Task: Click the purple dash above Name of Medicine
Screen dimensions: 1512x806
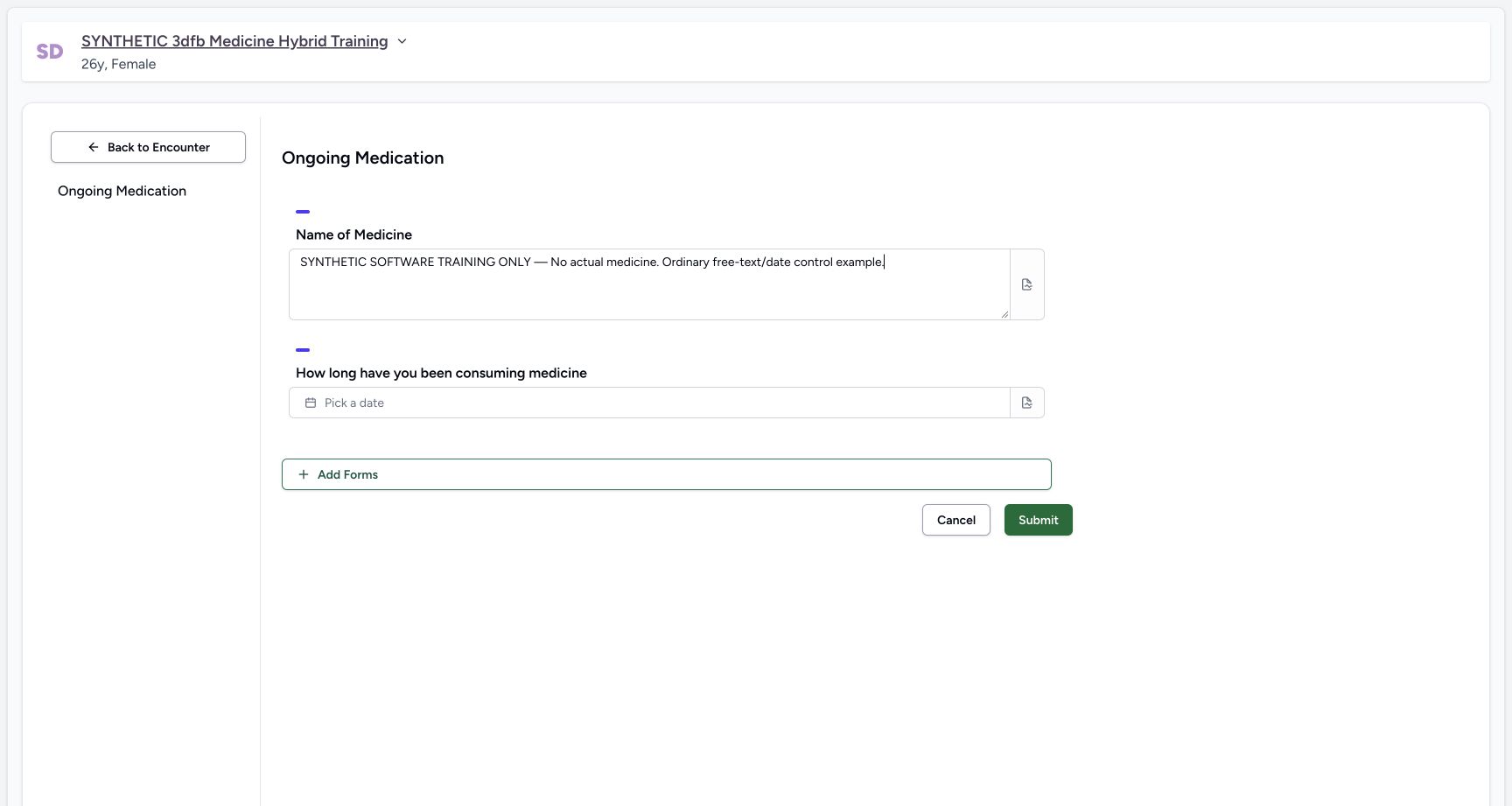Action: tap(303, 212)
